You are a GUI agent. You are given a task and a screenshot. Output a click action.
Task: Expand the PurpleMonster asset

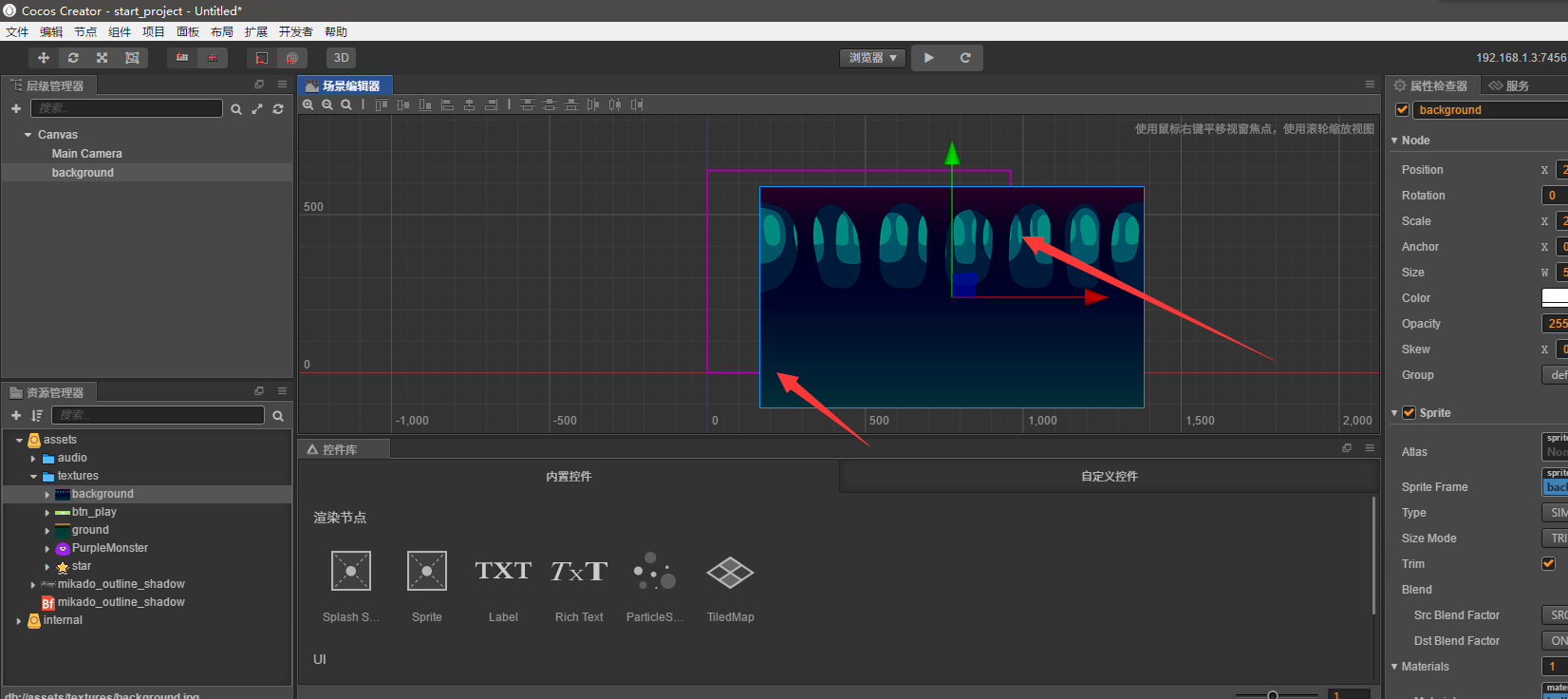coord(47,548)
